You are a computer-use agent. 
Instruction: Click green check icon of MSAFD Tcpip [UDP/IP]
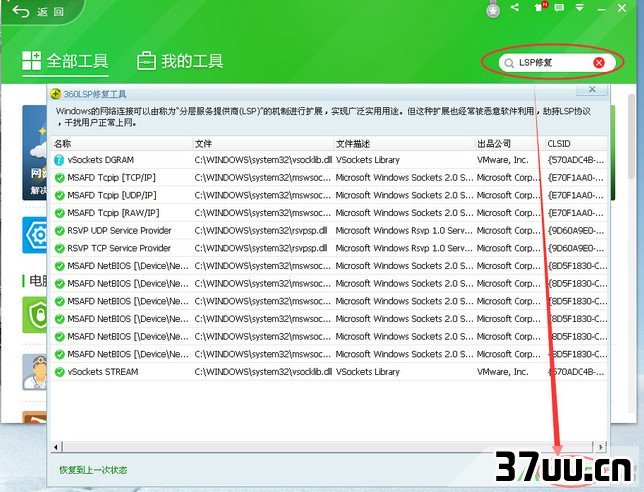tap(60, 195)
